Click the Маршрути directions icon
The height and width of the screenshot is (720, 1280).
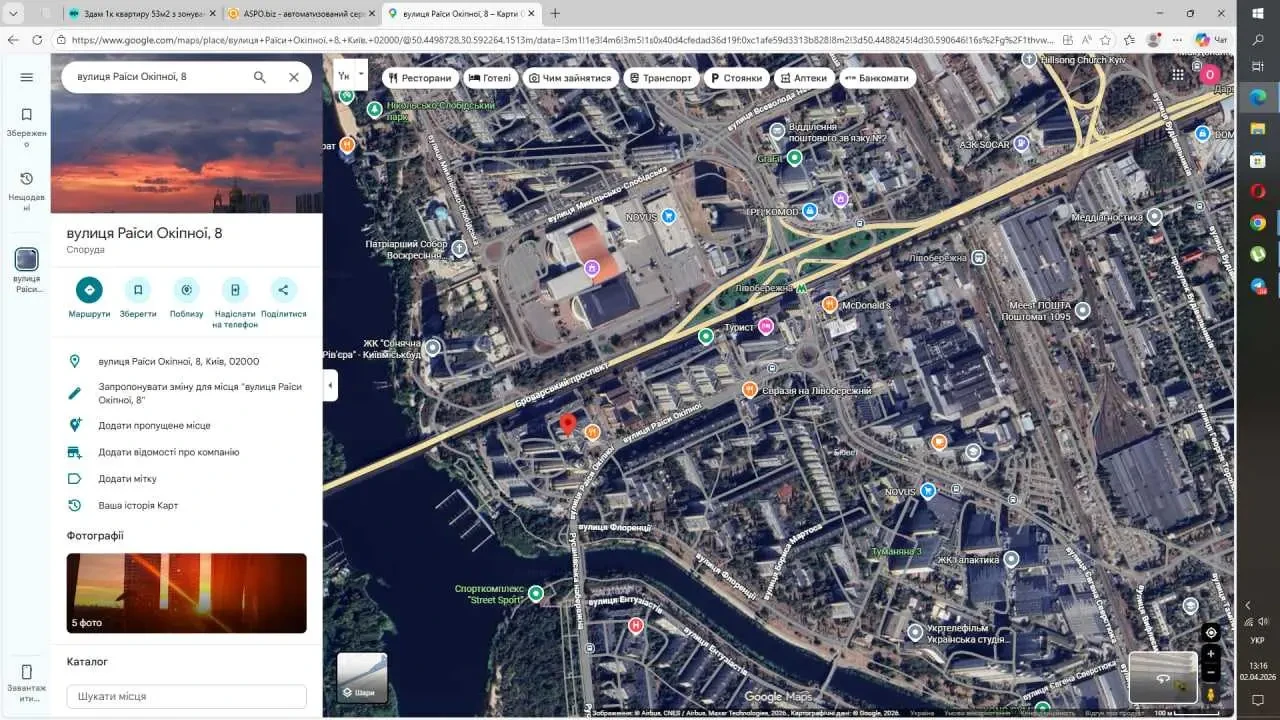(x=89, y=290)
